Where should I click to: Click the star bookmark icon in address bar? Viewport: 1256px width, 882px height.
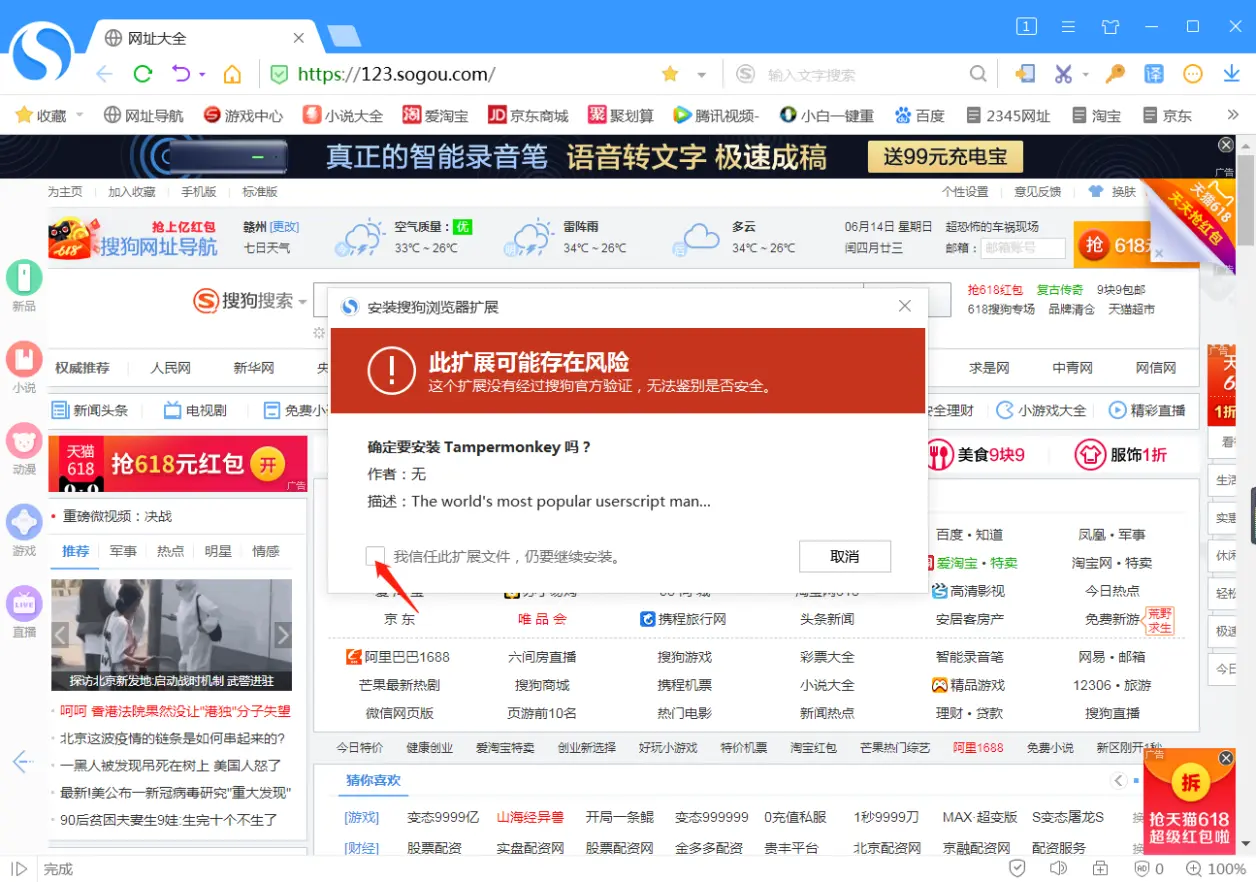click(x=670, y=74)
